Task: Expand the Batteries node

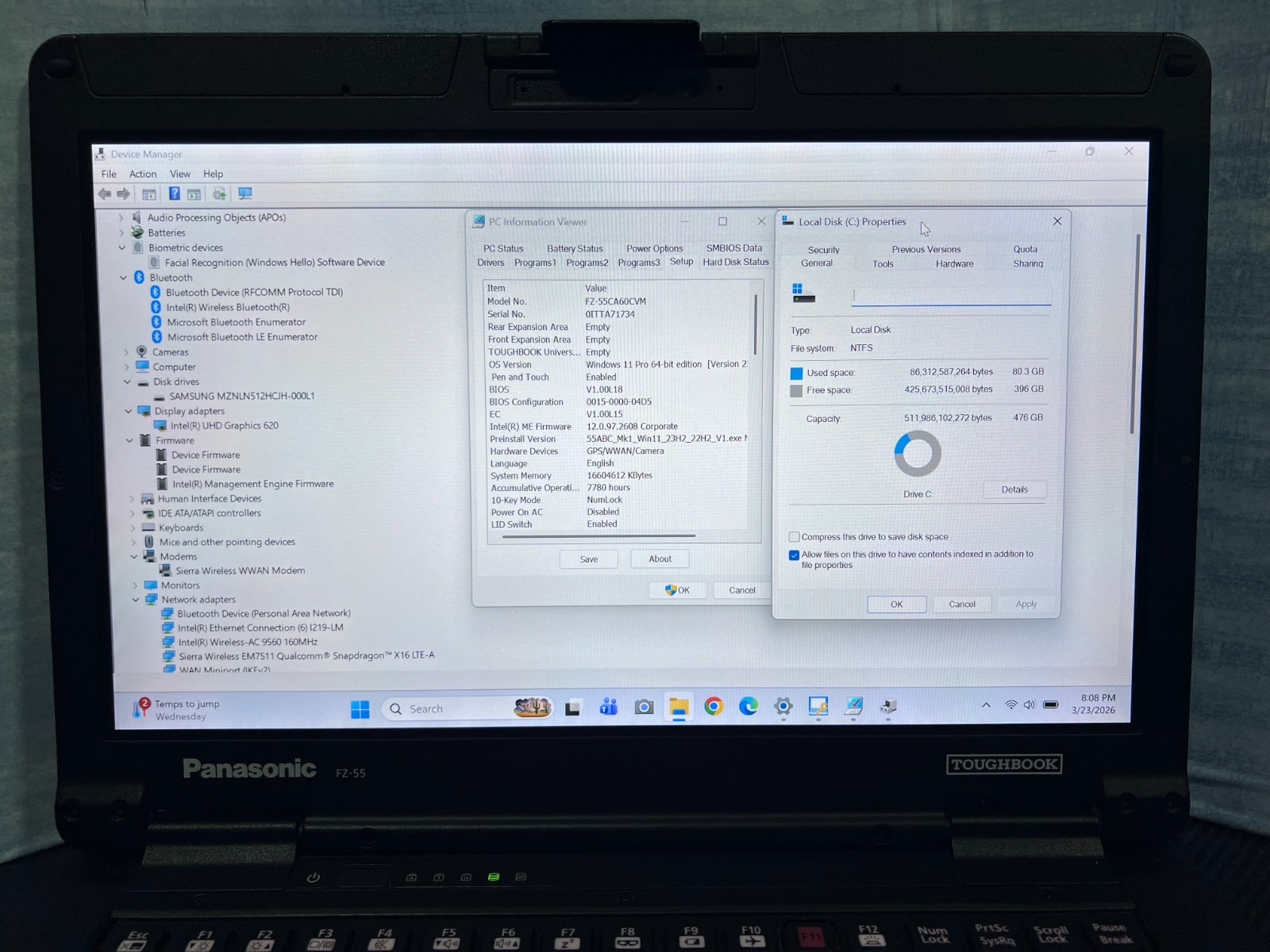Action: click(121, 232)
